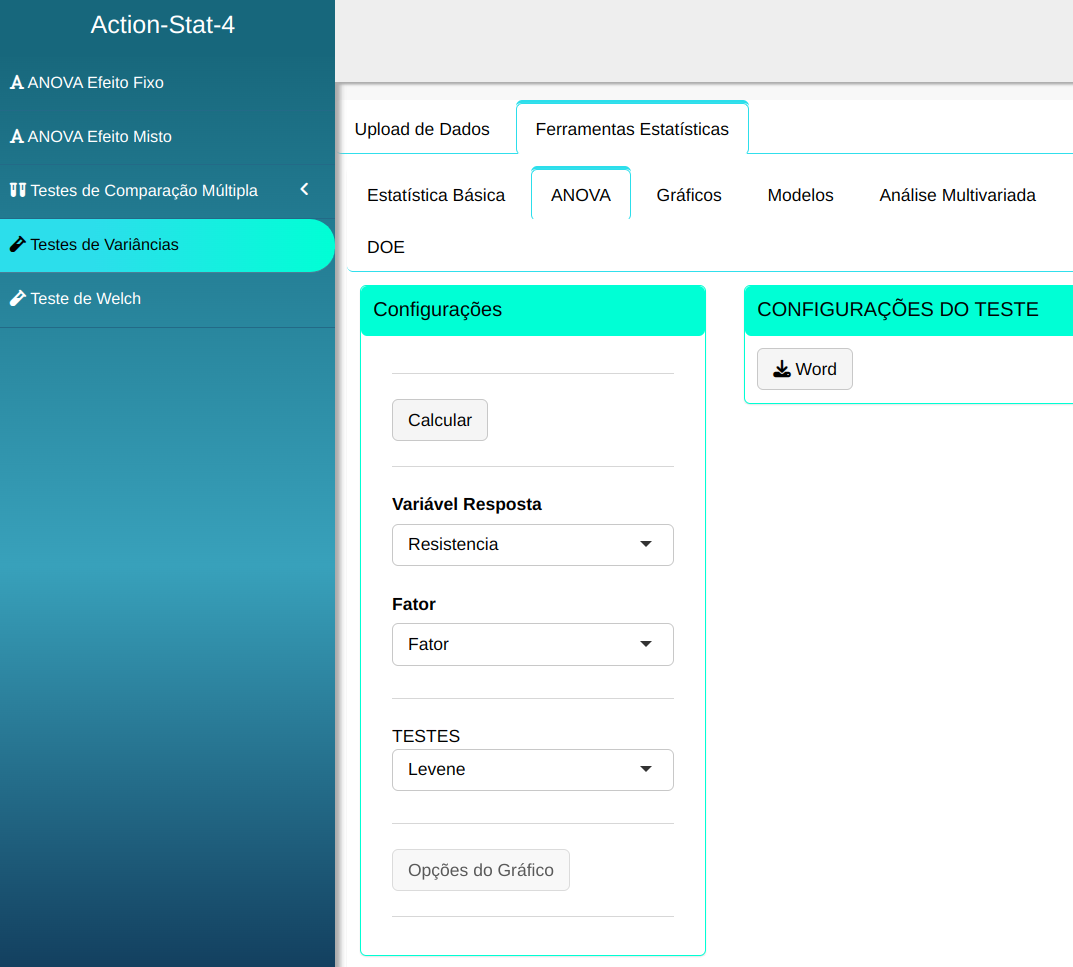Screen dimensions: 1073x967
Task: Click the ANOVA Efeito Misto letter icon
Action: point(16,137)
